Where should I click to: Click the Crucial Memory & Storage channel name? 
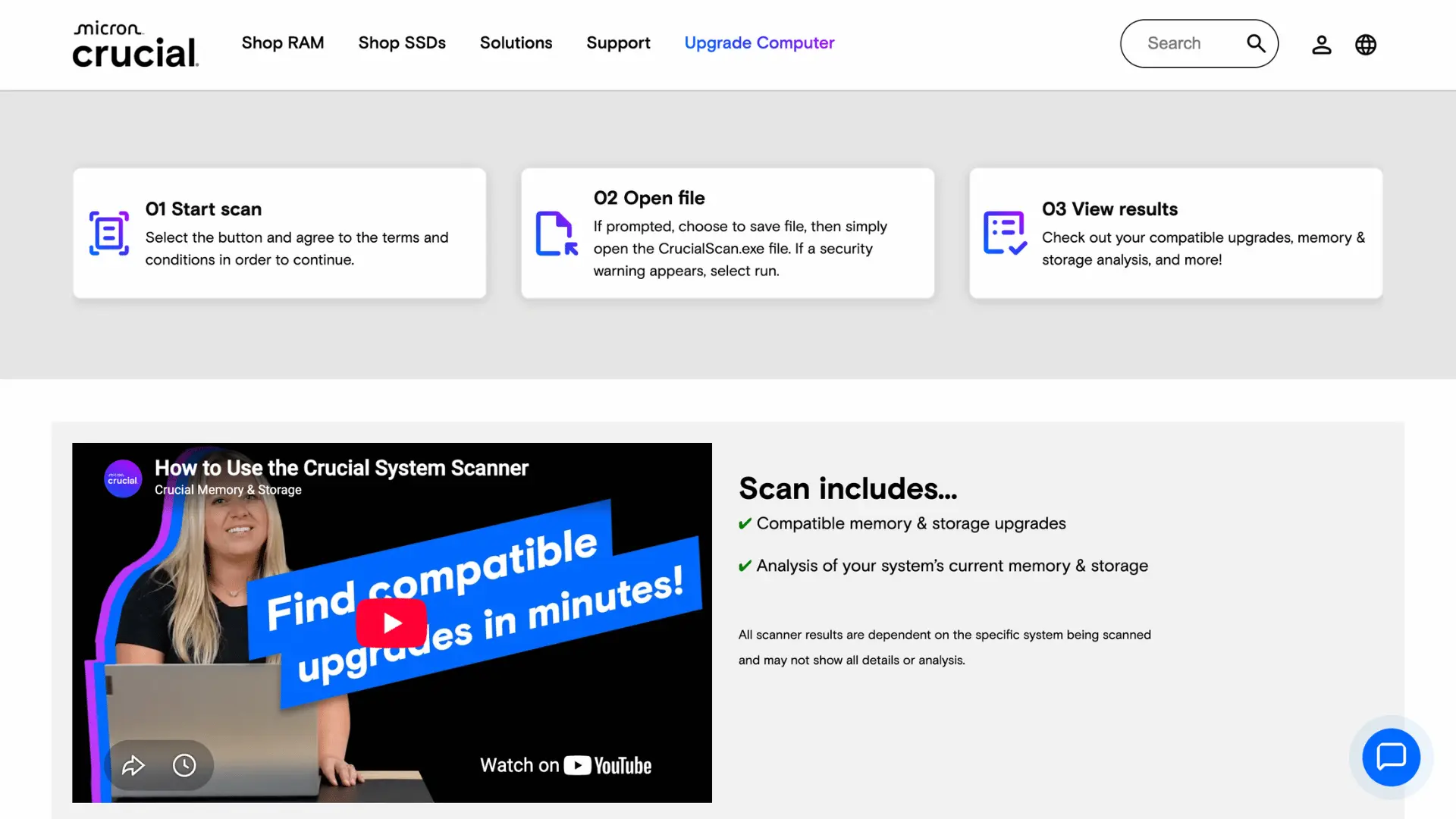[228, 490]
